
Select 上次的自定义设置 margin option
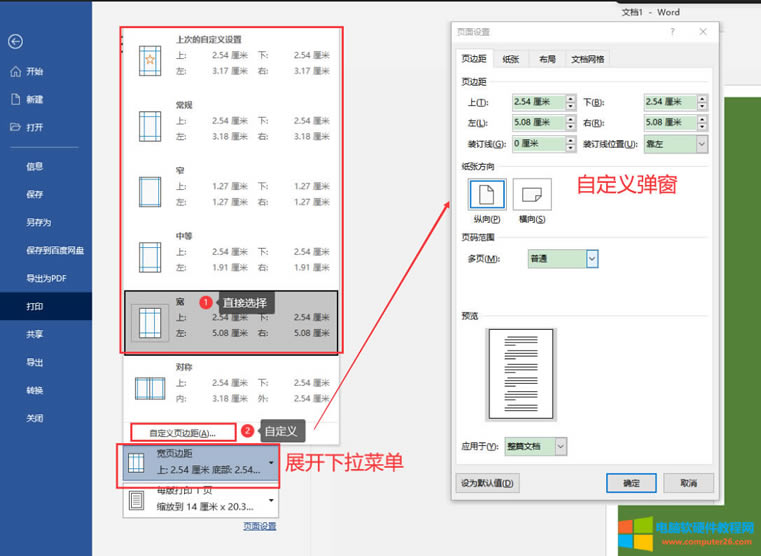tap(149, 60)
